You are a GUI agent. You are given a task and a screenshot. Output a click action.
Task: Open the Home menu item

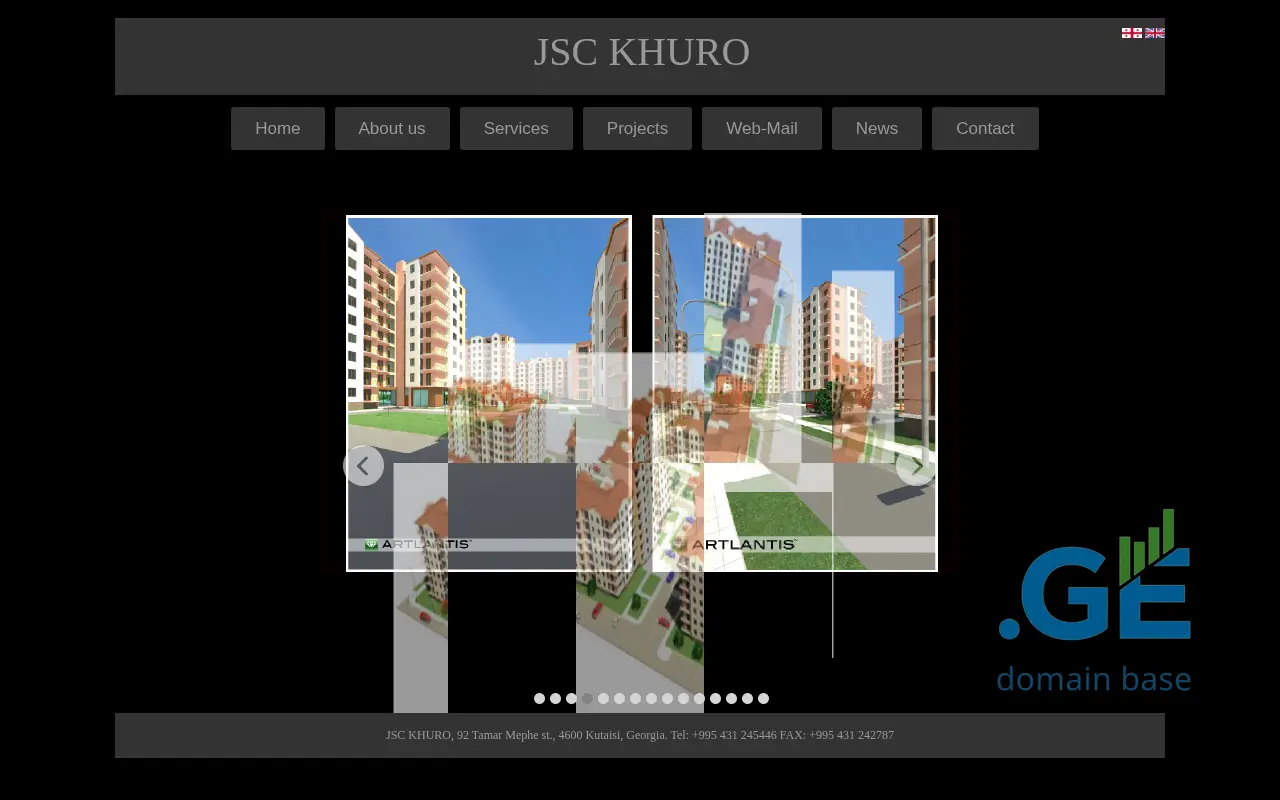click(x=277, y=129)
